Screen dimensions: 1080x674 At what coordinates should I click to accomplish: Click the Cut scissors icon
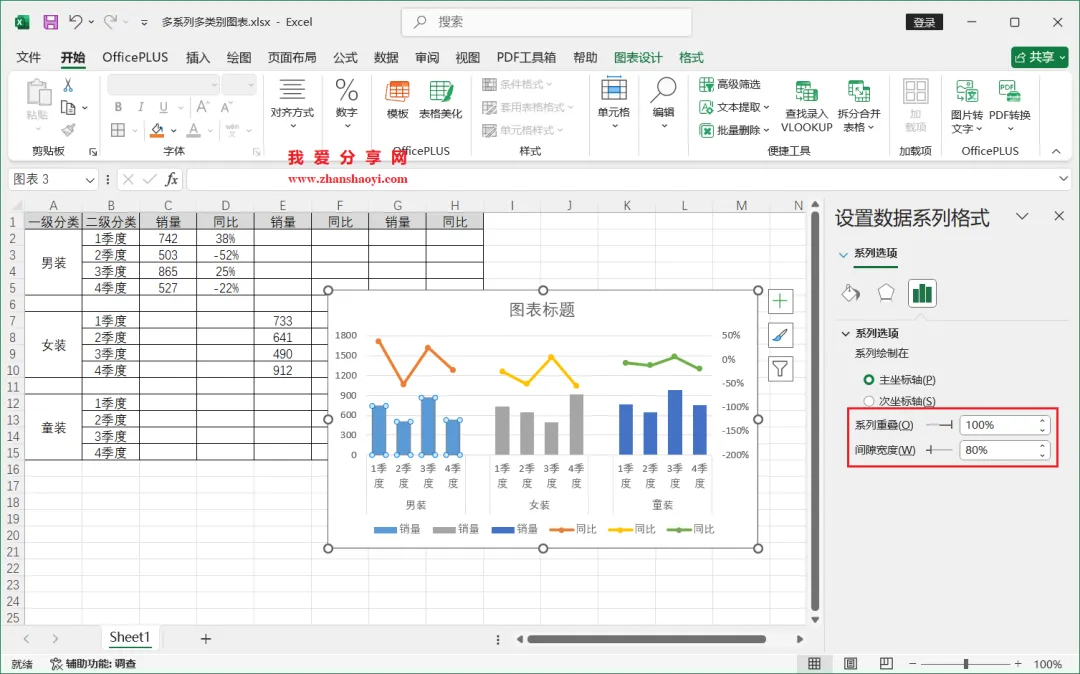coord(68,85)
